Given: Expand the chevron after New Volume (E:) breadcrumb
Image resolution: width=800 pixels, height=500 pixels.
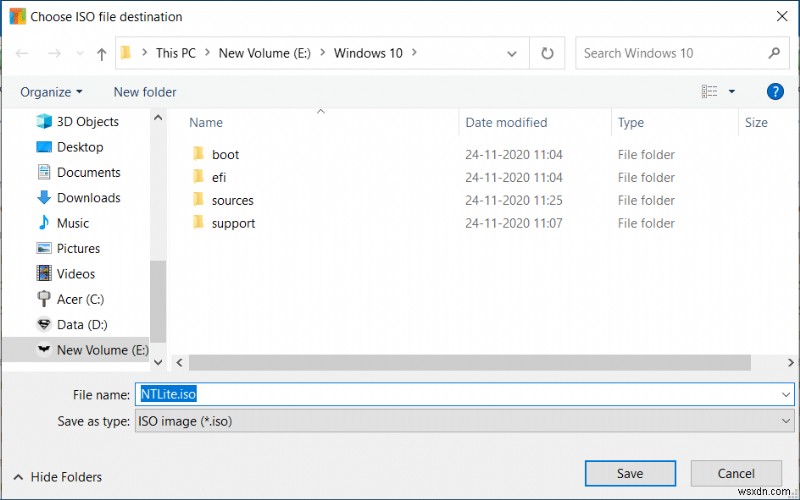Looking at the screenshot, I should pyautogui.click(x=322, y=53).
